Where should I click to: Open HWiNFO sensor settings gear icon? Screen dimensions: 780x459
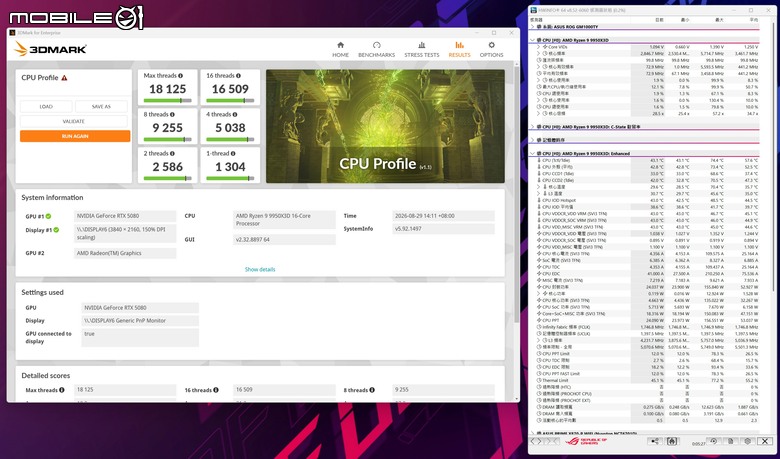[748, 441]
